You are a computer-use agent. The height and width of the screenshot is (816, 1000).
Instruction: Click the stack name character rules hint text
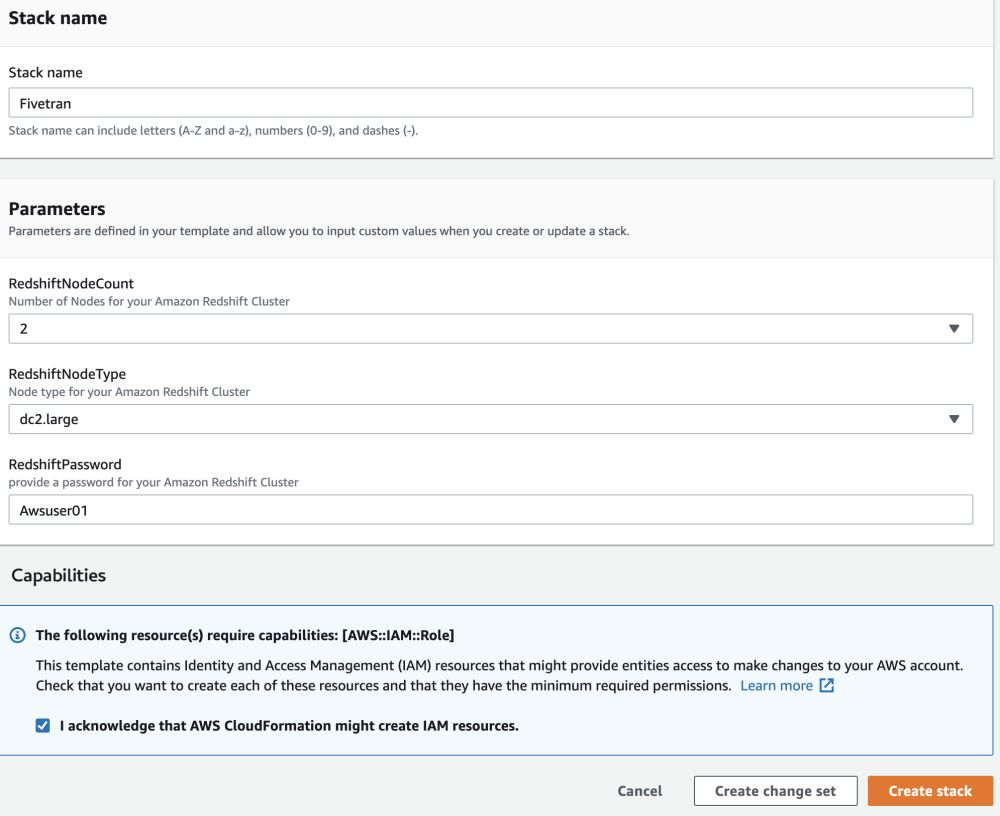pos(213,130)
